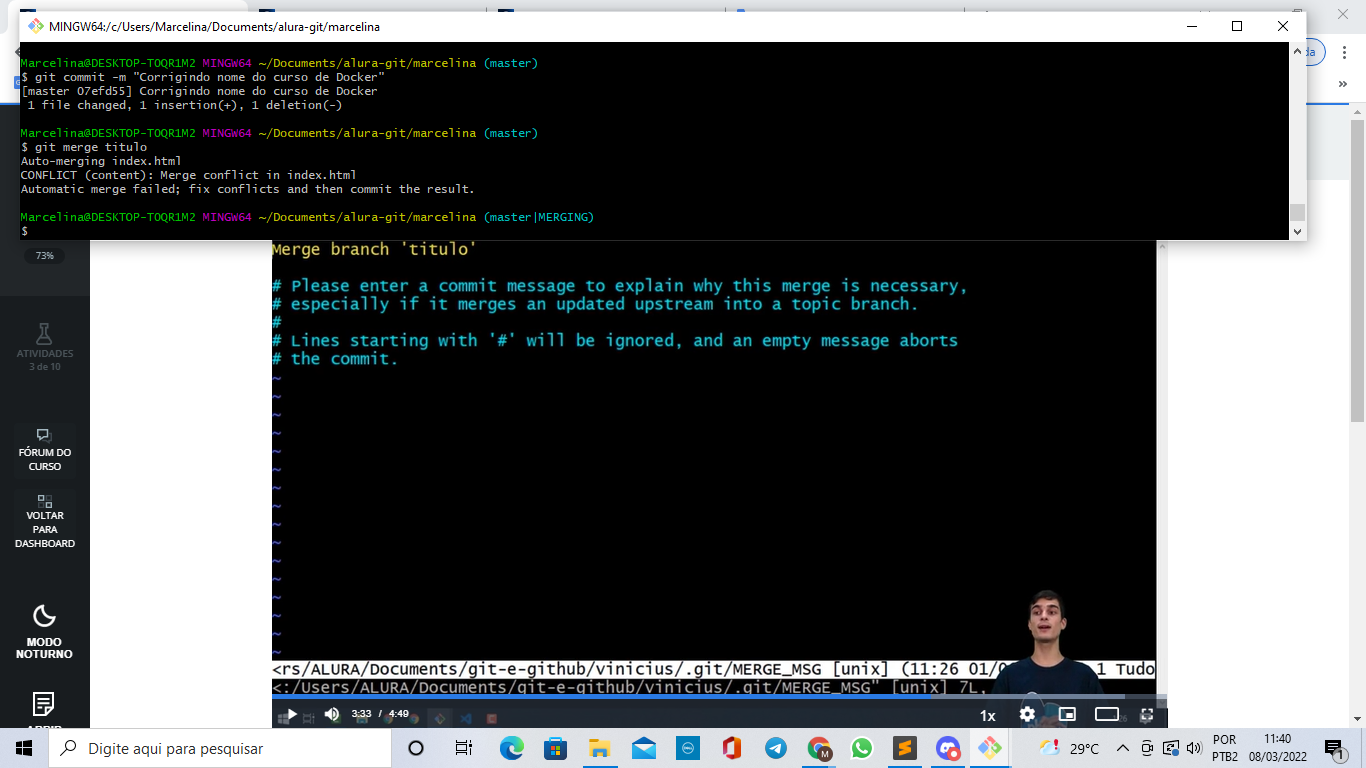
Task: Open File Explorer from taskbar
Action: coord(599,748)
